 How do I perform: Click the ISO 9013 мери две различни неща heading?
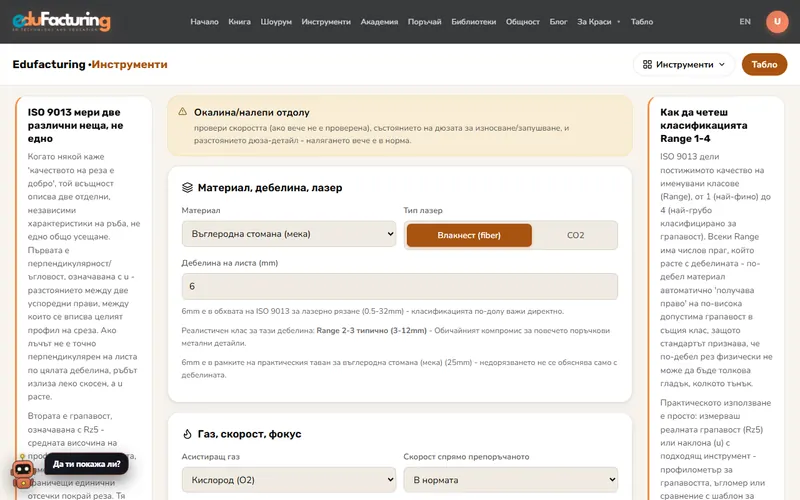click(76, 126)
